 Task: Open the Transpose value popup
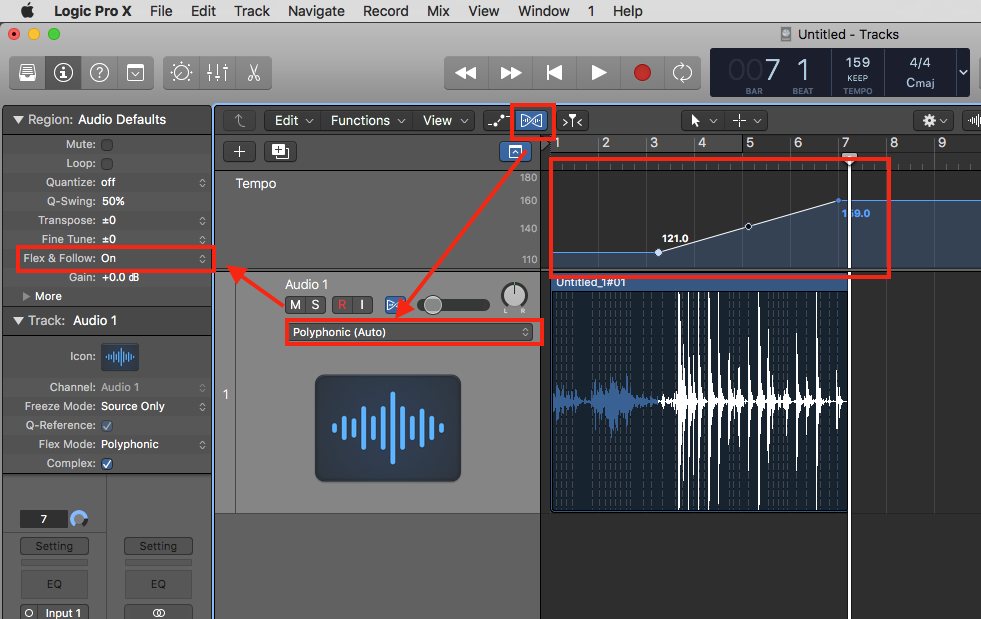click(x=153, y=220)
